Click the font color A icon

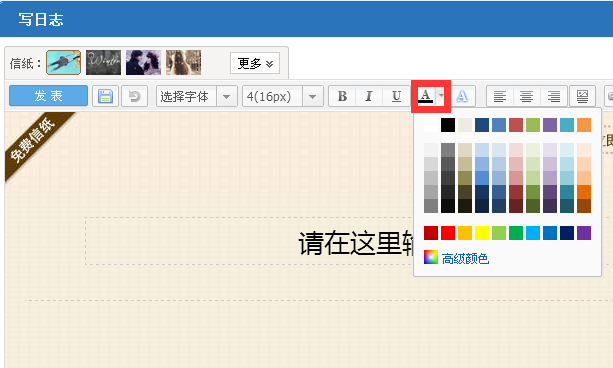pyautogui.click(x=425, y=96)
